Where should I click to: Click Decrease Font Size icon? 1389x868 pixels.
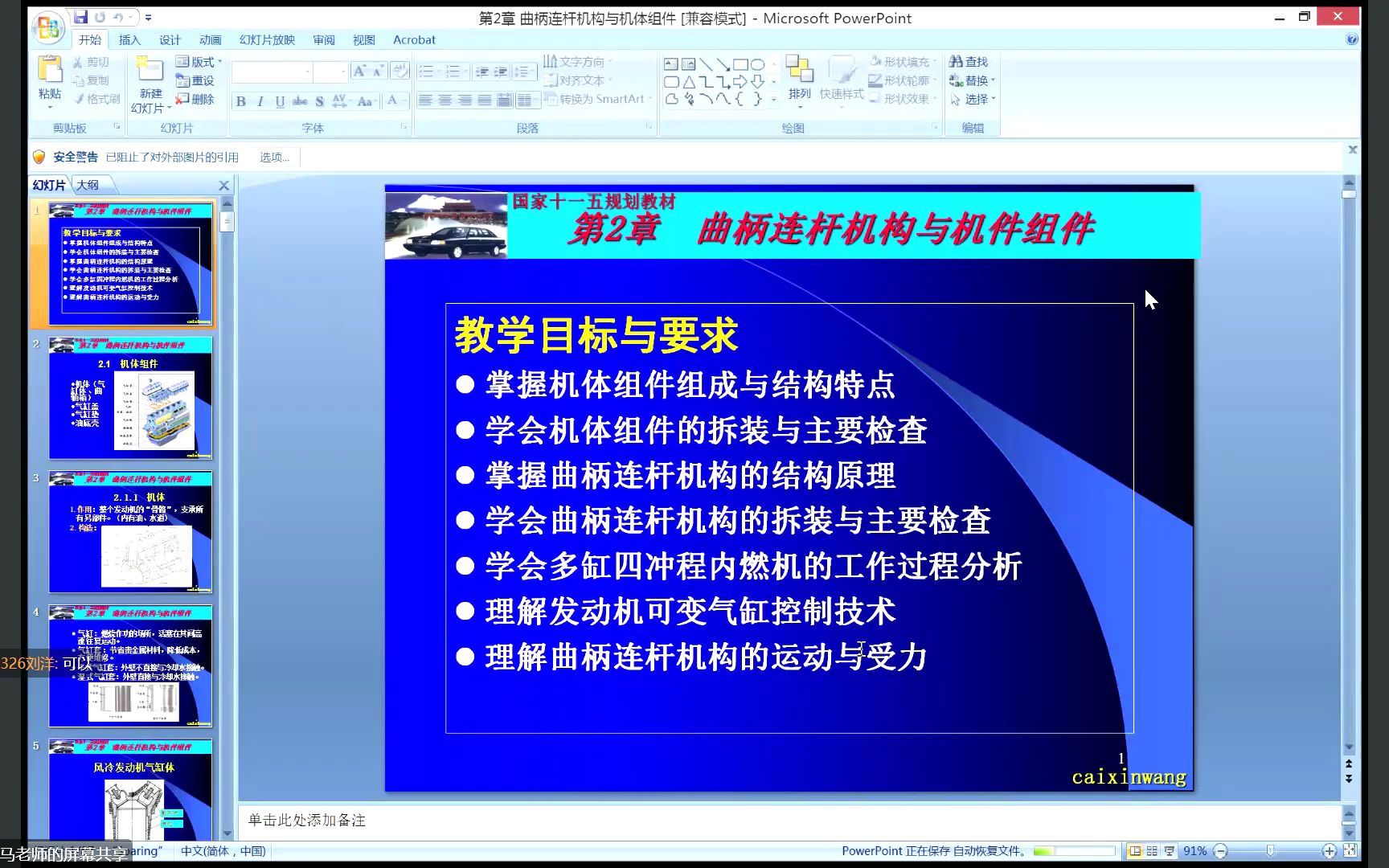tap(377, 72)
